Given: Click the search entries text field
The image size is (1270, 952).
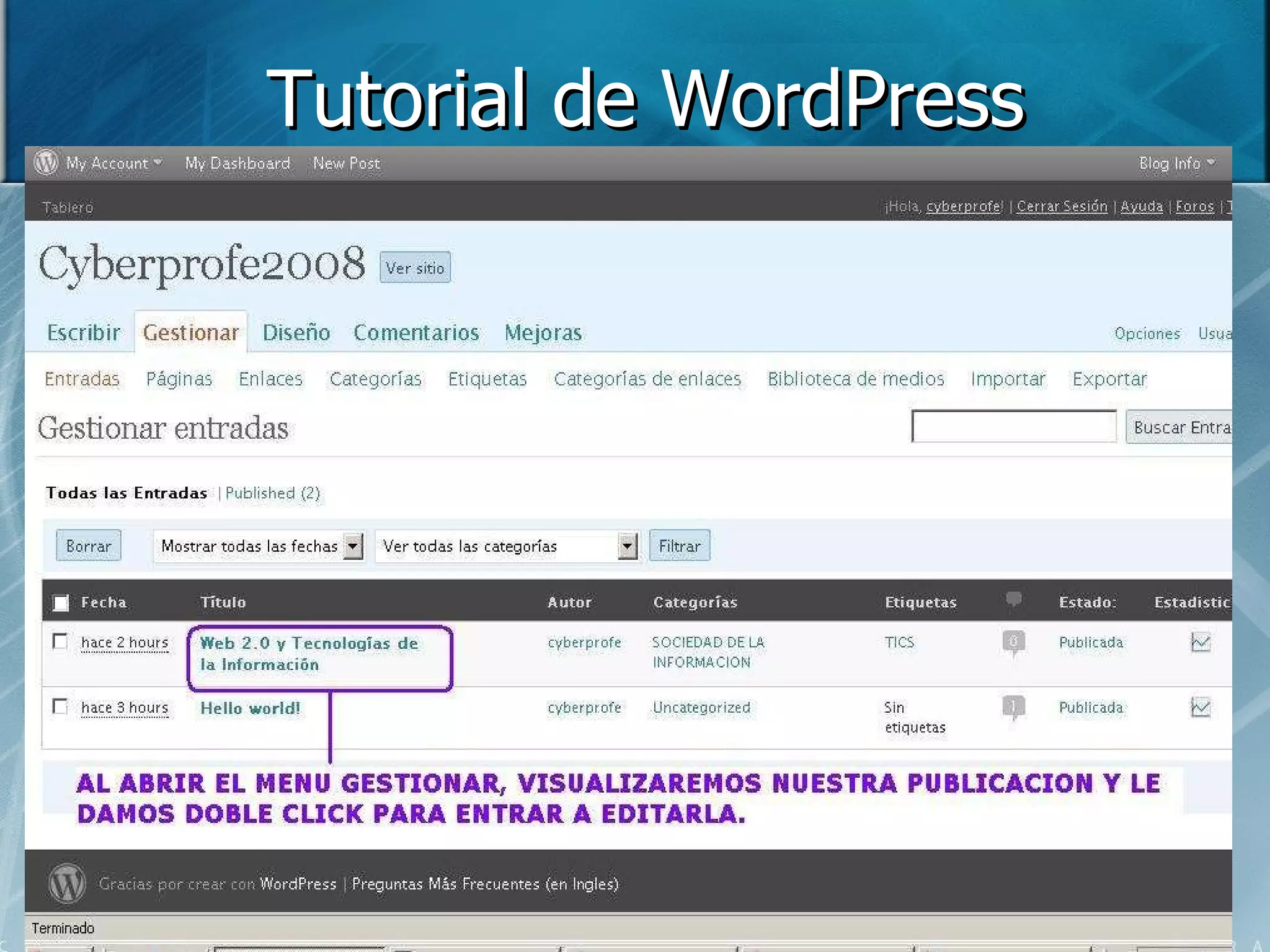Looking at the screenshot, I should click(1014, 426).
